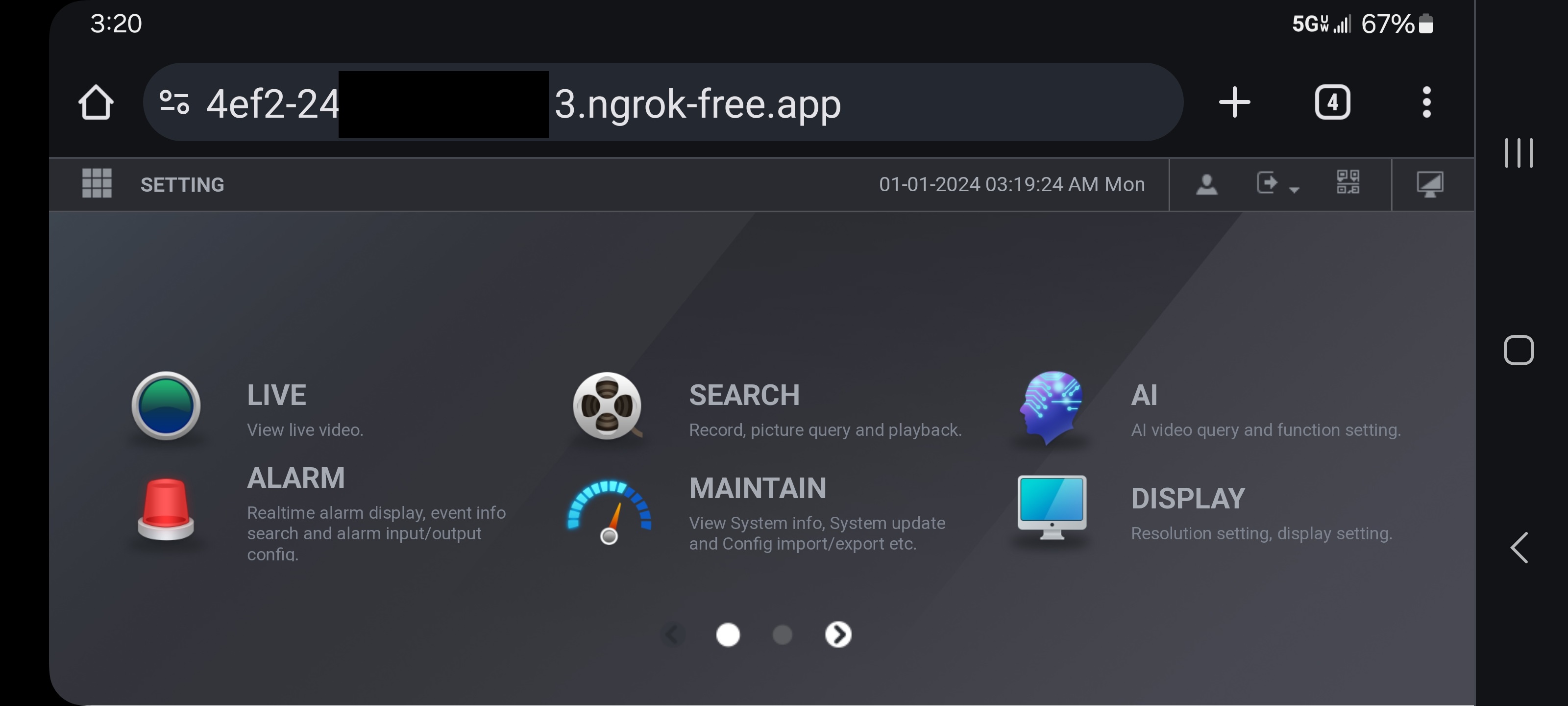
Task: Open MAINTAIN via the gauge icon
Action: (x=609, y=512)
